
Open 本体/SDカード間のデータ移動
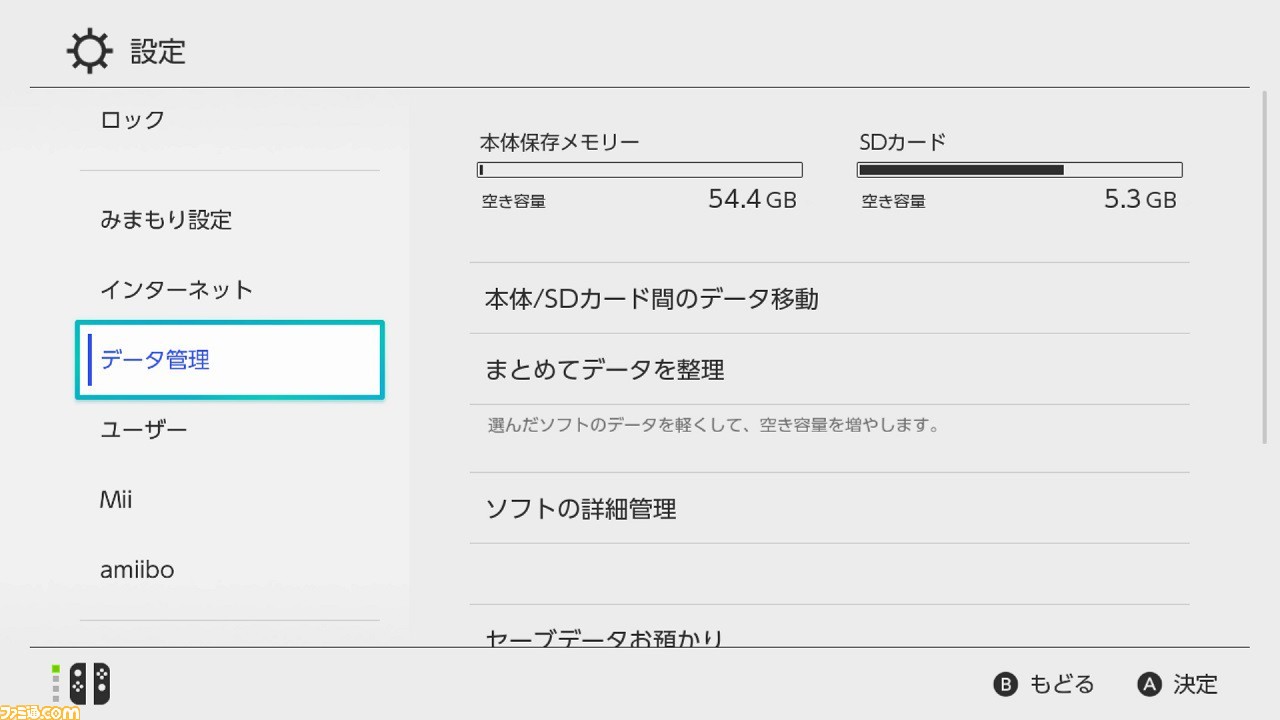tap(829, 298)
